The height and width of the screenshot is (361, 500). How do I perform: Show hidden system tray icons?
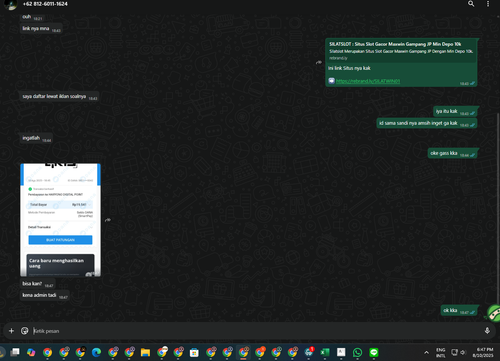click(x=426, y=352)
